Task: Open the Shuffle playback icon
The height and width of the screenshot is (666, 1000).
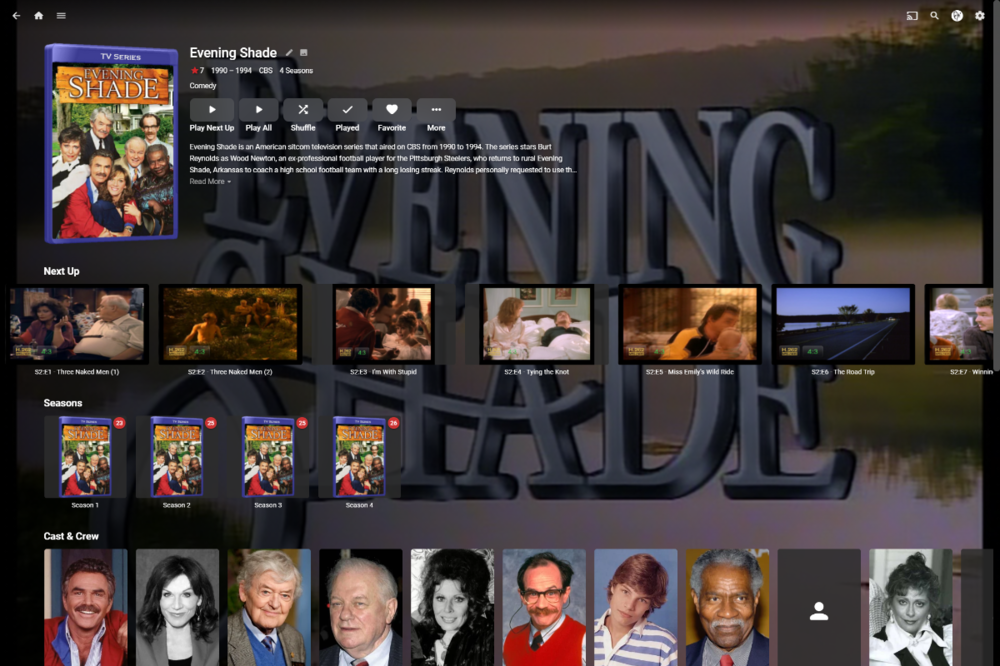Action: (302, 110)
